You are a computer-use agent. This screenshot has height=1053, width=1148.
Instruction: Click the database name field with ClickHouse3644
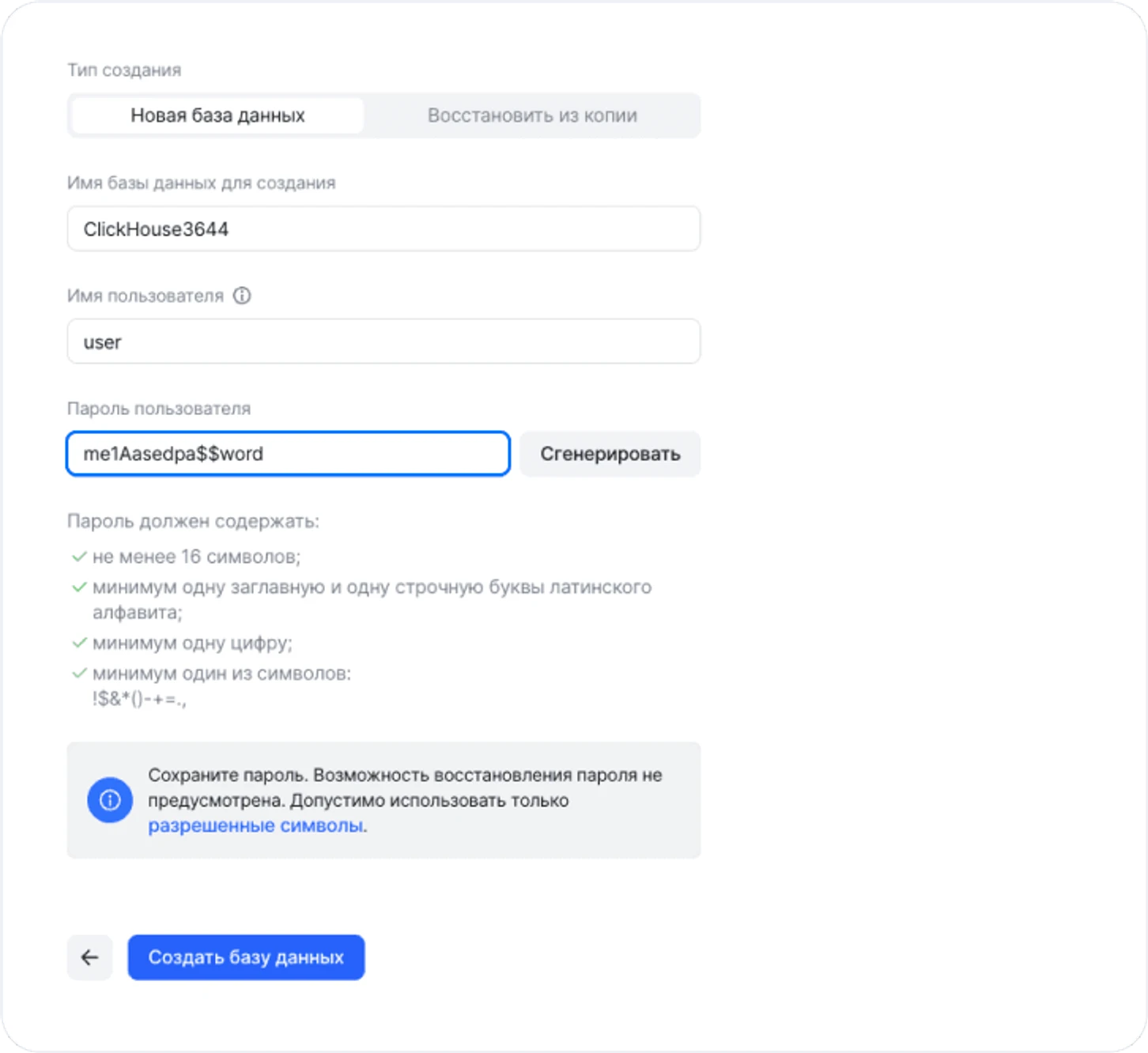point(383,228)
